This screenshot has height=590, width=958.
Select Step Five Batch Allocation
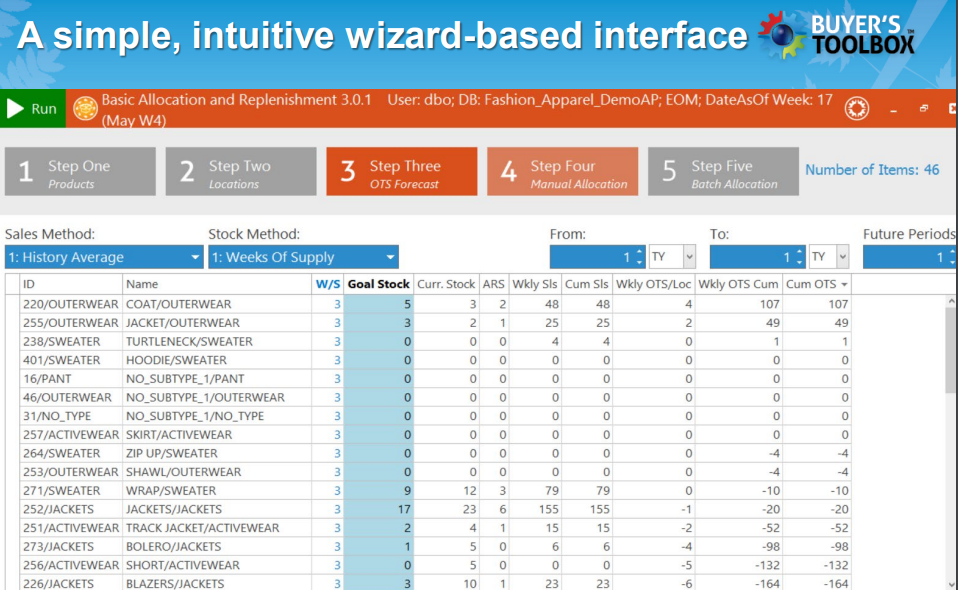tap(722, 172)
